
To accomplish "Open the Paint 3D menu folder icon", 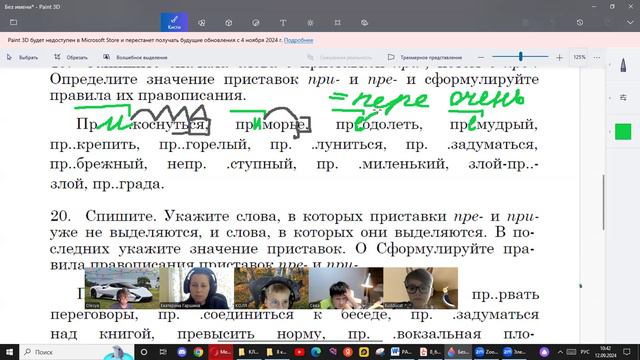I will [x=13, y=22].
